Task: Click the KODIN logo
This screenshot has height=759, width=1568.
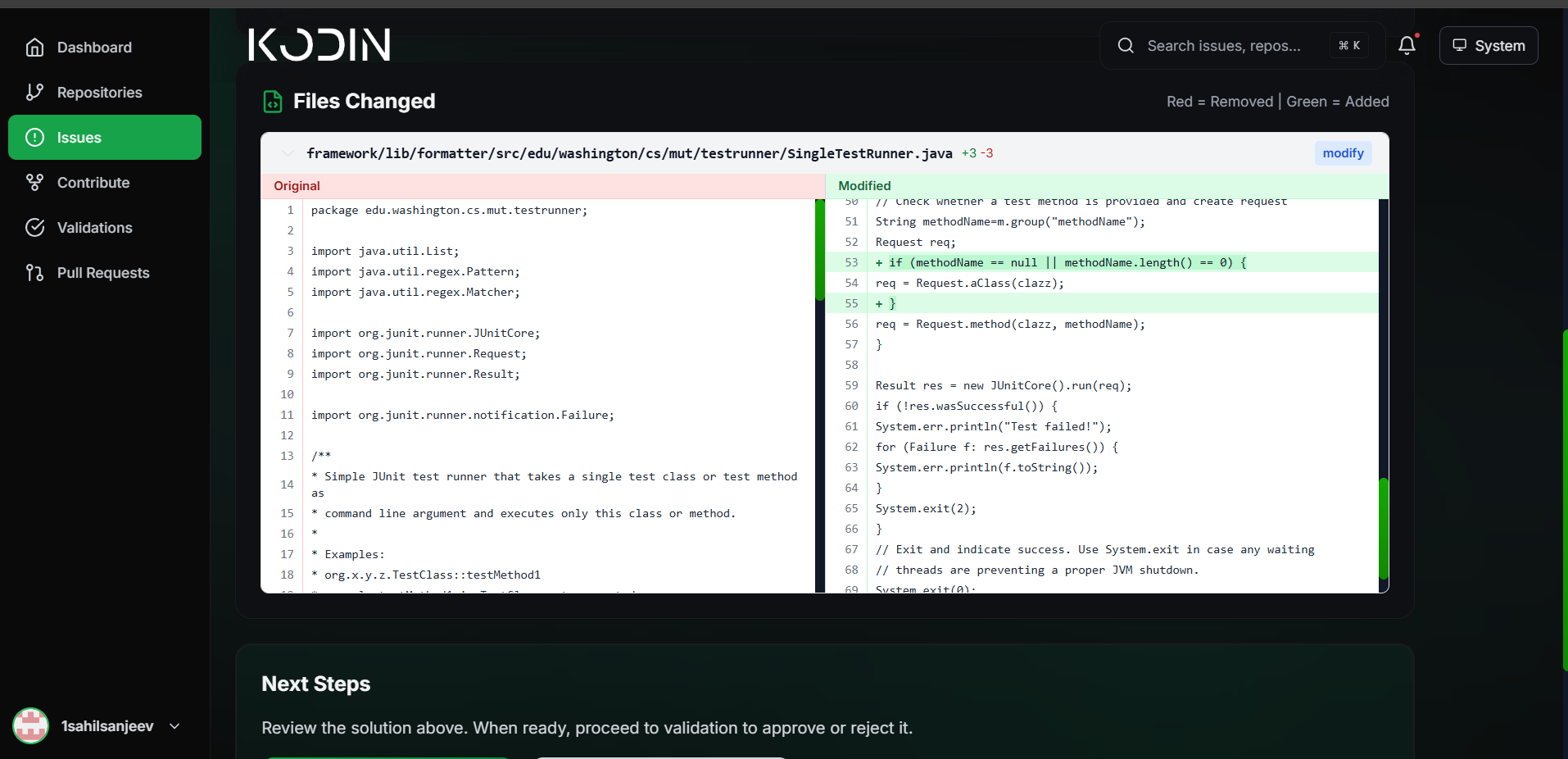Action: point(319,45)
